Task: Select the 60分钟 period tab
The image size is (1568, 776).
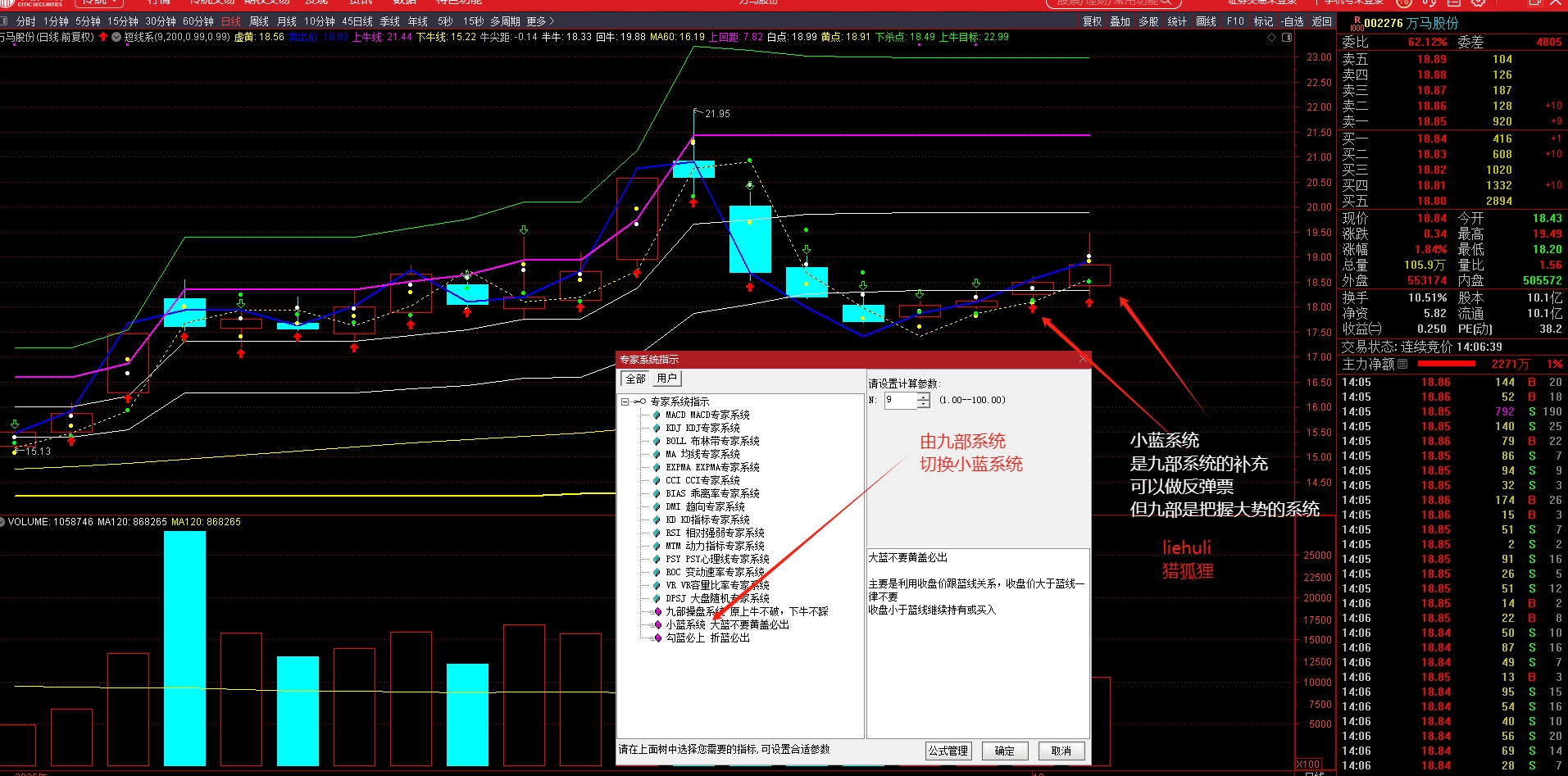Action: pos(198,21)
